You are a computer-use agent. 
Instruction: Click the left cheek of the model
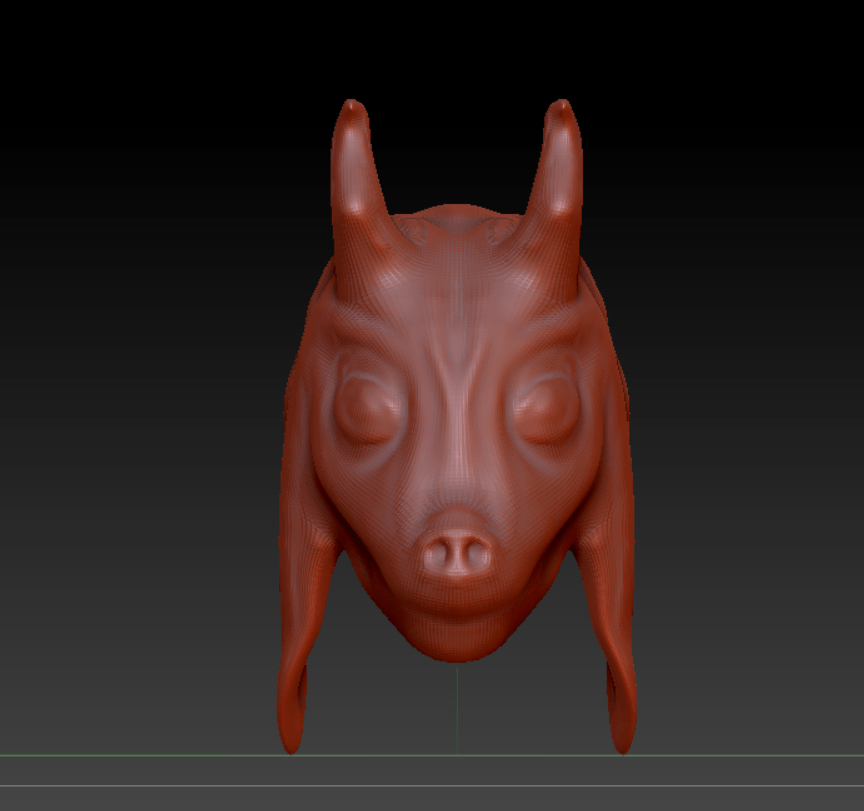pyautogui.click(x=350, y=500)
